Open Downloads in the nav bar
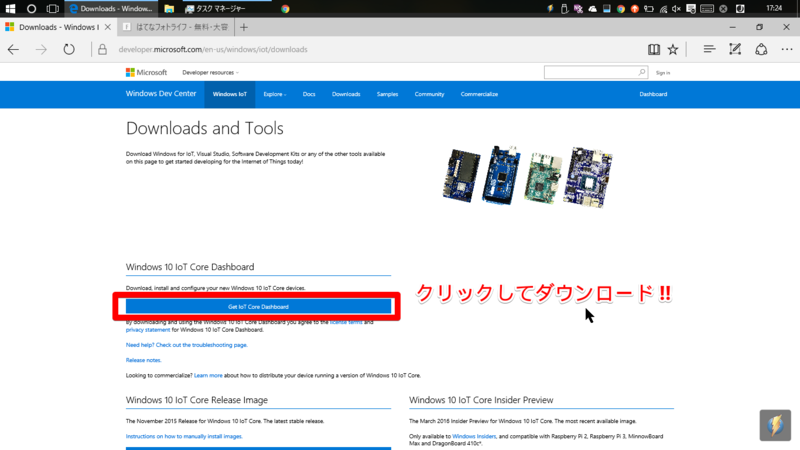This screenshot has height=450, width=800. 346,94
